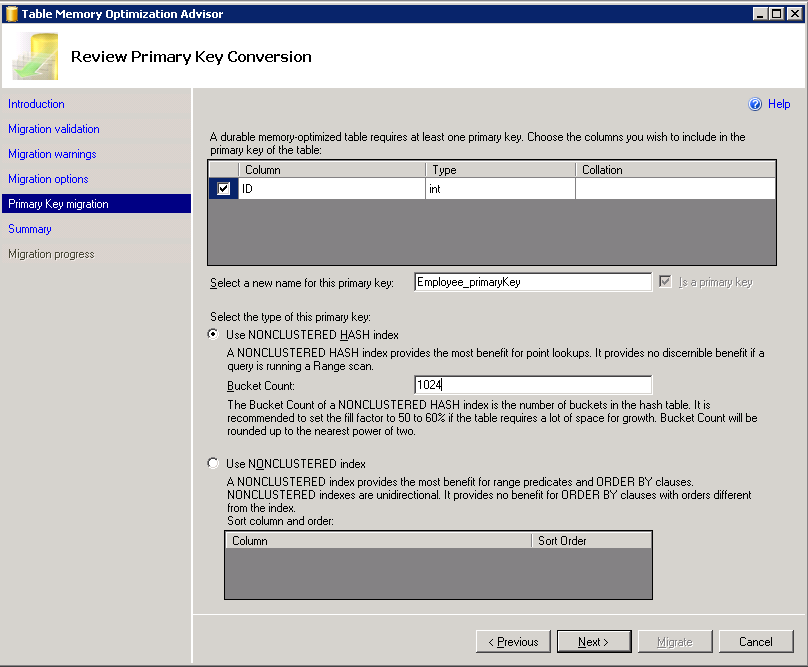Image resolution: width=808 pixels, height=667 pixels.
Task: Click the Table Memory Optimization Advisor title icon
Action: [x=11, y=14]
